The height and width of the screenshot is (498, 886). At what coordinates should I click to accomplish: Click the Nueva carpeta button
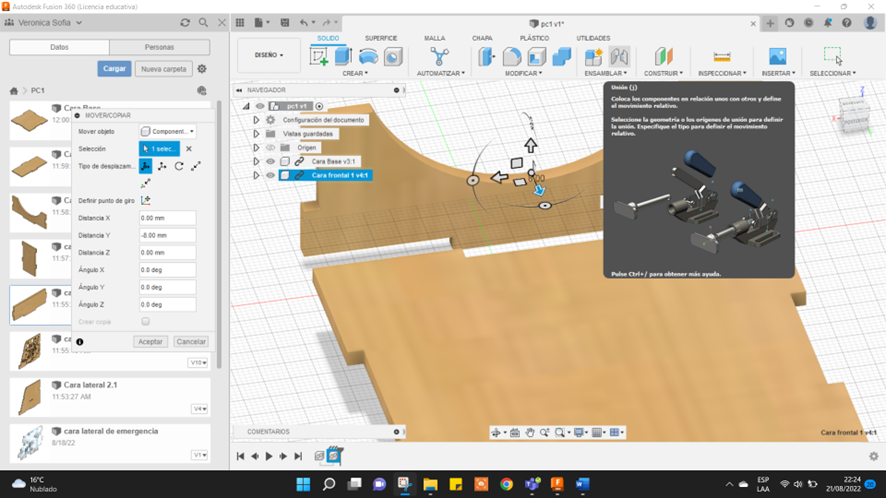(x=164, y=69)
